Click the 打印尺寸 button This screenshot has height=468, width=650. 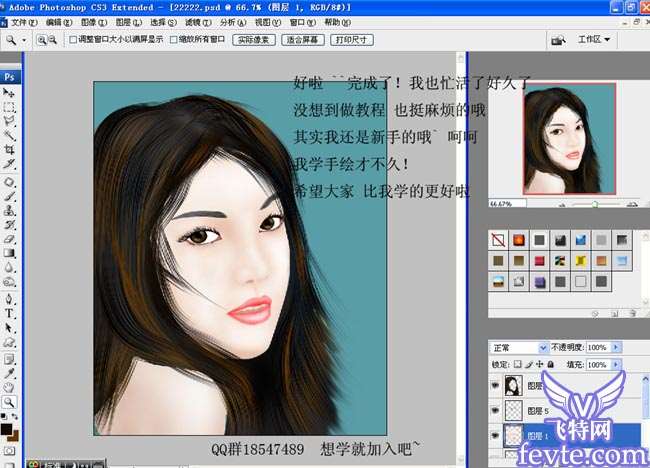click(x=352, y=40)
